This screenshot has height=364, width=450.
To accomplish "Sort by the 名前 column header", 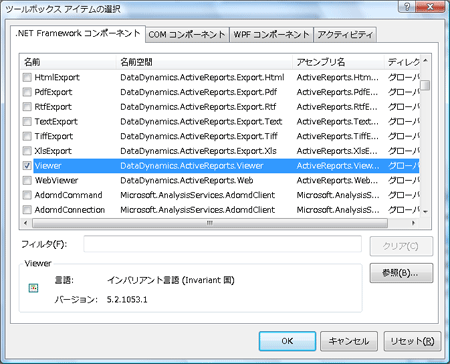I will point(68,62).
